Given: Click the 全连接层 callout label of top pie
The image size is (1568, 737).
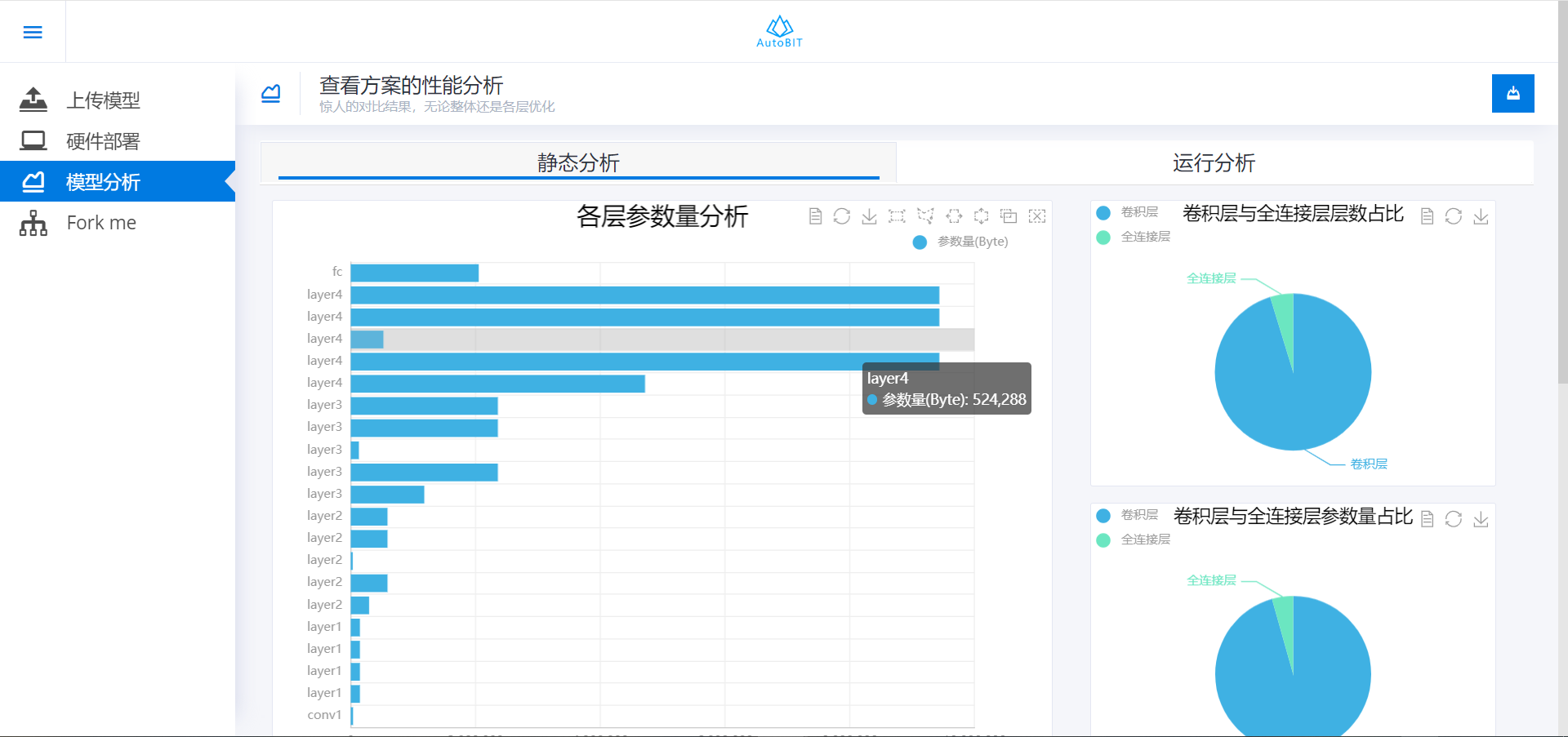Looking at the screenshot, I should click(x=1211, y=278).
